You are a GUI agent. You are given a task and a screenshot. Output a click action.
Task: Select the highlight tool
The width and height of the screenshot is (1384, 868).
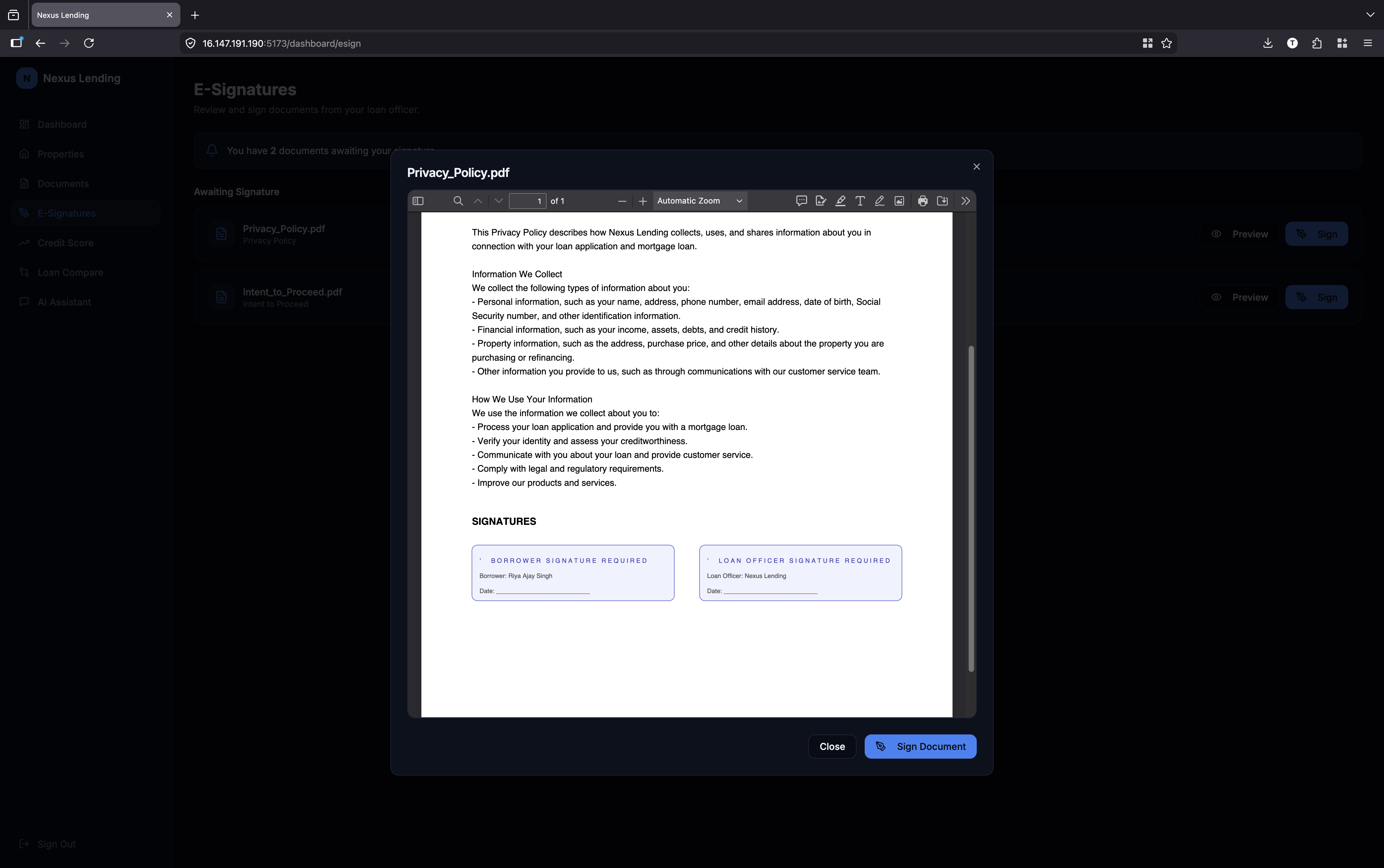840,201
